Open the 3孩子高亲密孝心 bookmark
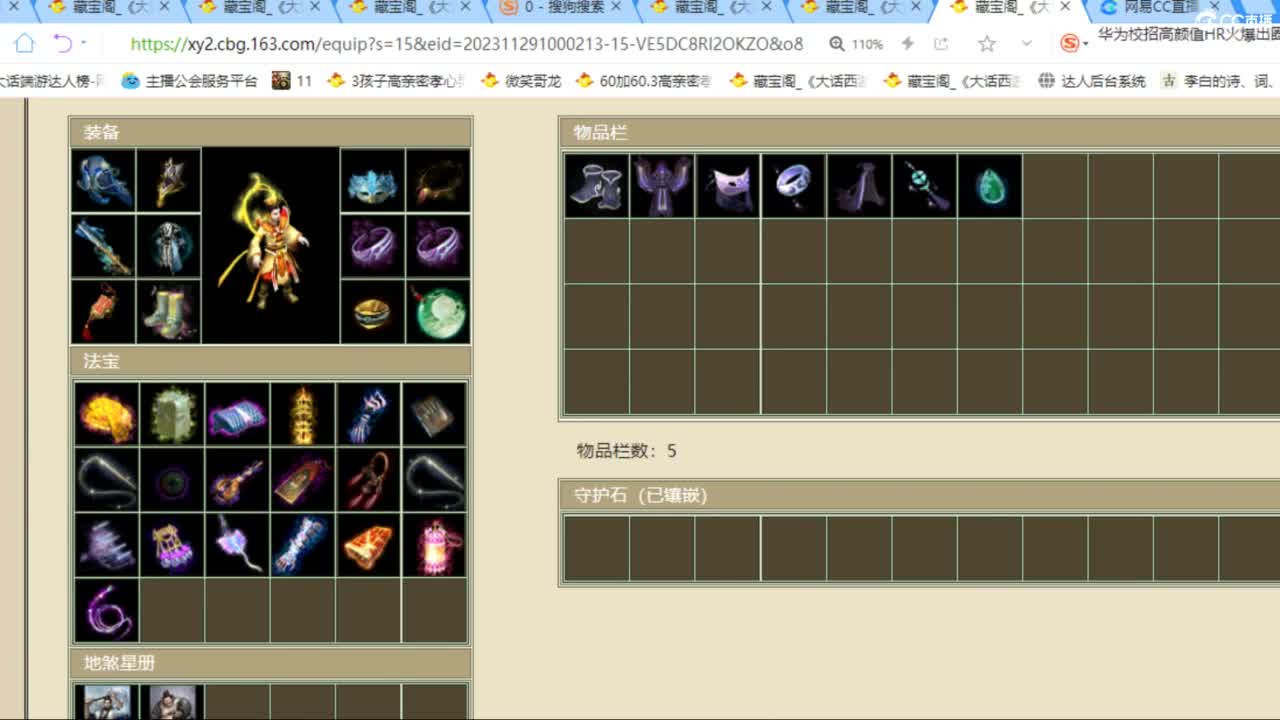The width and height of the screenshot is (1280, 720). (396, 81)
